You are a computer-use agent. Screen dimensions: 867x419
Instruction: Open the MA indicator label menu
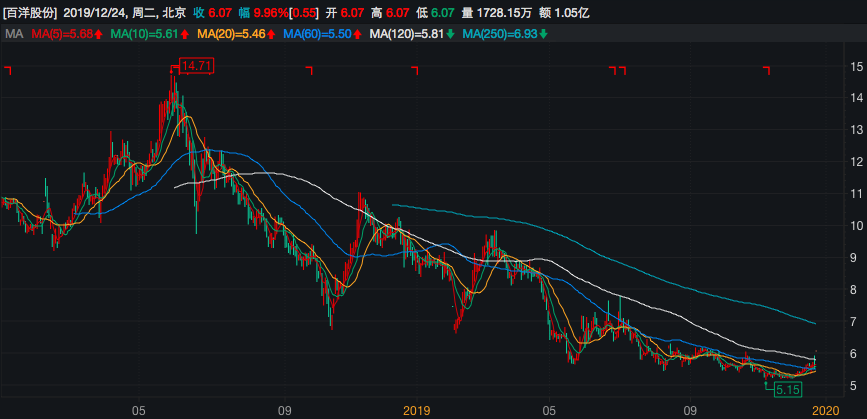point(14,35)
